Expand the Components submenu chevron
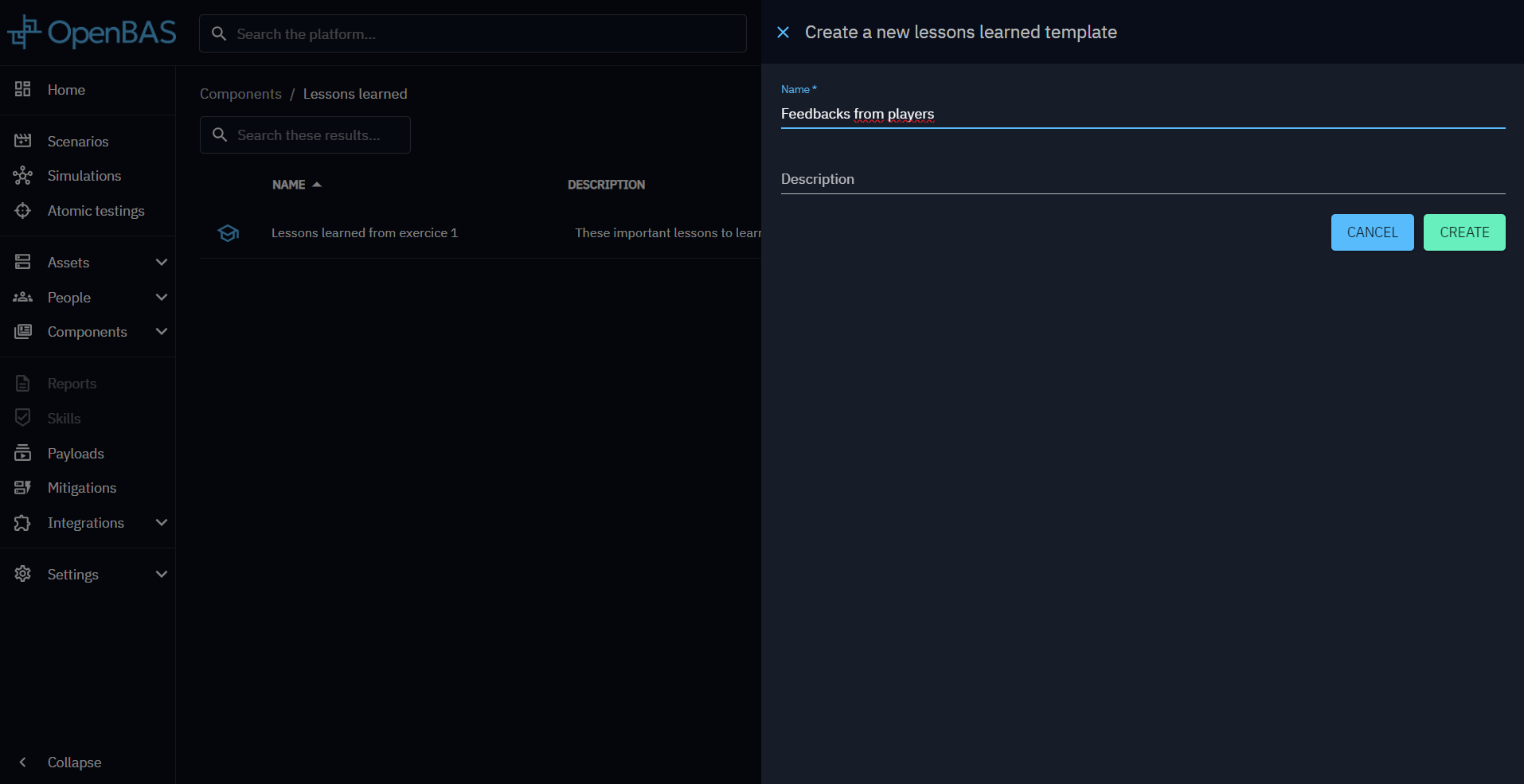This screenshot has height=784, width=1524. point(162,332)
